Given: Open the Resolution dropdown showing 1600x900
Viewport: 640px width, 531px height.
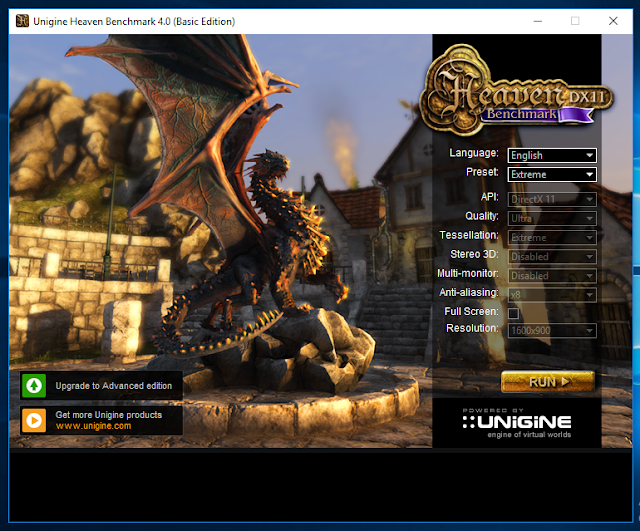Looking at the screenshot, I should (552, 331).
